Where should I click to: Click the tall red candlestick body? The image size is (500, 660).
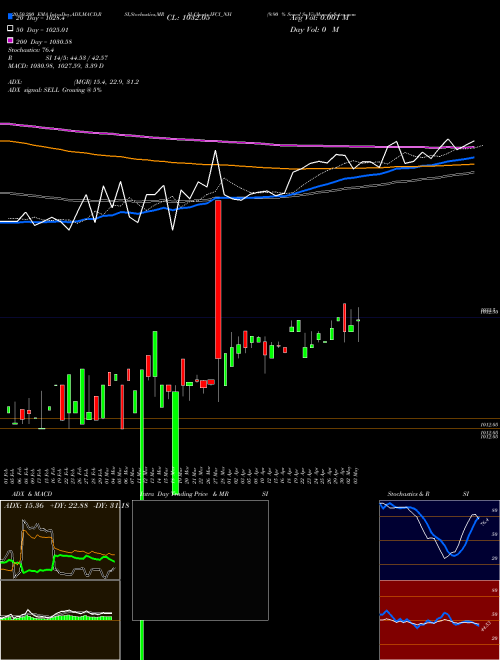point(218,279)
